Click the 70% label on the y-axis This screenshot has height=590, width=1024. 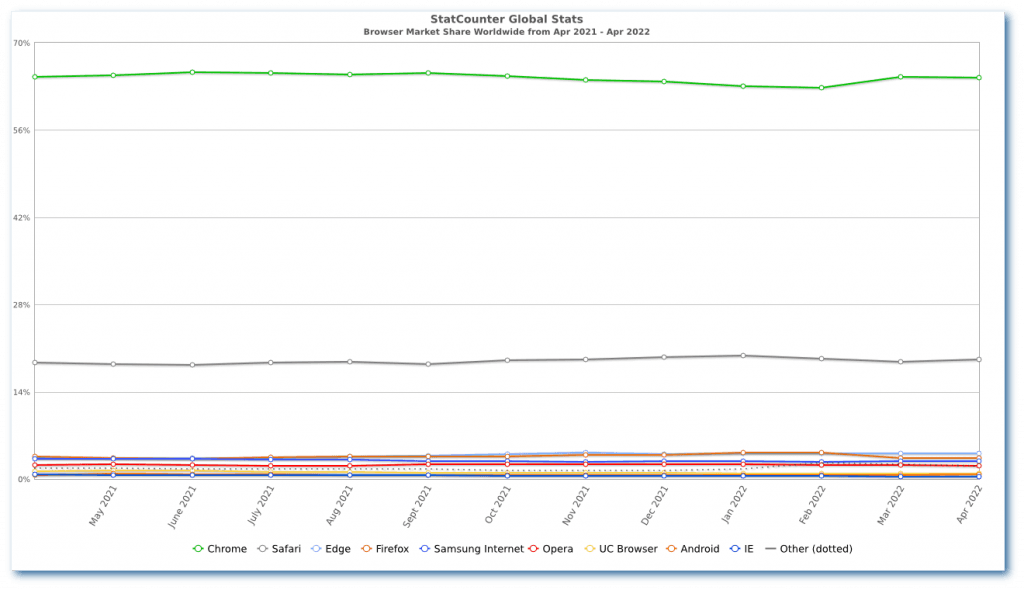point(20,42)
